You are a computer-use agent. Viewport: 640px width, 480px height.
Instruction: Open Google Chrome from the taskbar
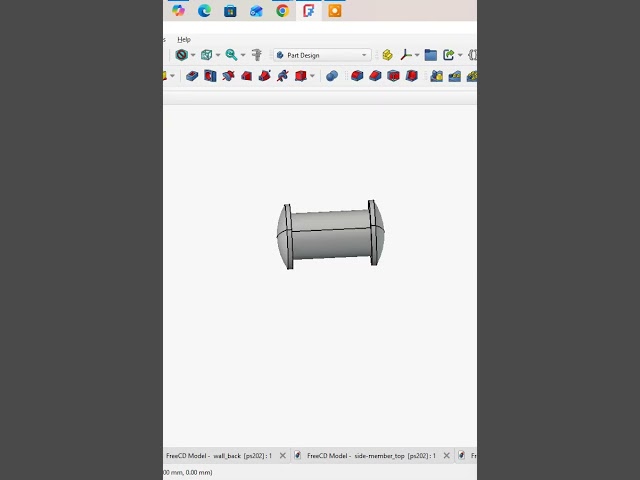point(282,11)
